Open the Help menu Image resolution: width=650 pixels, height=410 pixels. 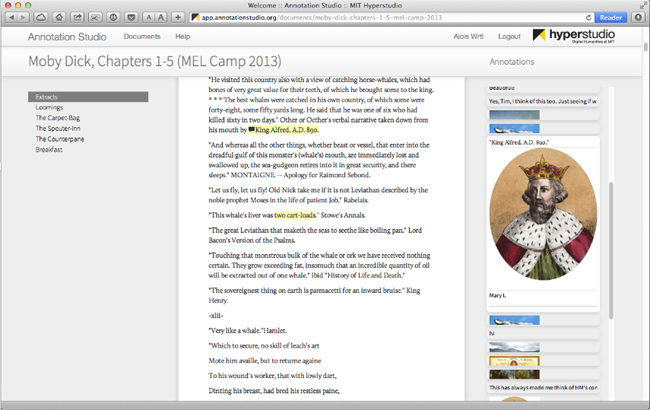[182, 36]
